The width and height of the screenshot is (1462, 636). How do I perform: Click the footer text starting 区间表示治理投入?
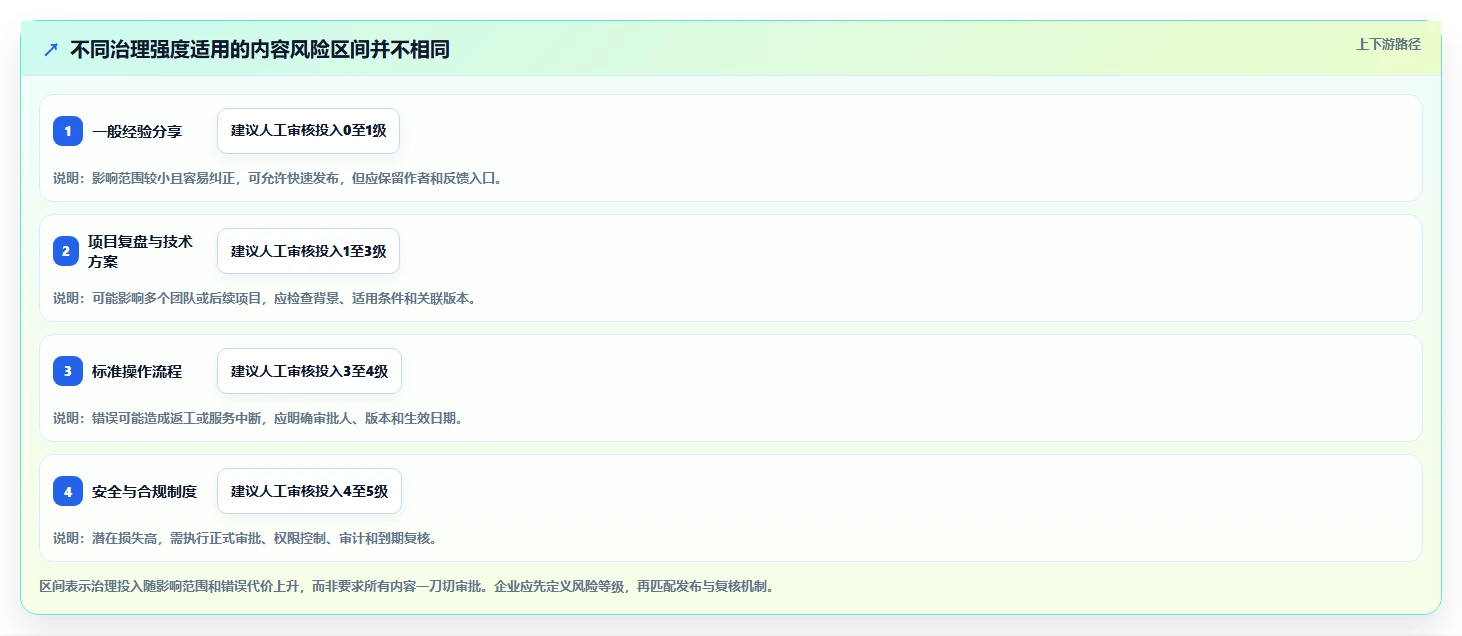point(406,586)
